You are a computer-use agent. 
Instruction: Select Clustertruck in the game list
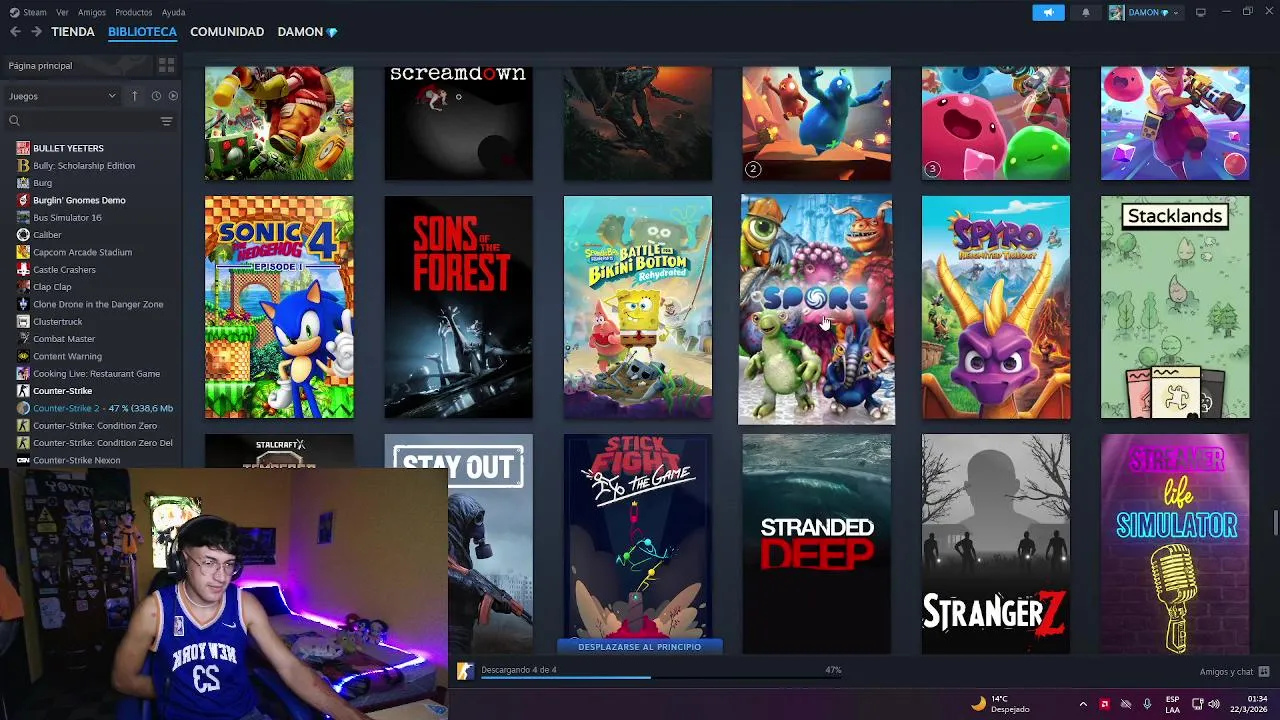pyautogui.click(x=57, y=321)
